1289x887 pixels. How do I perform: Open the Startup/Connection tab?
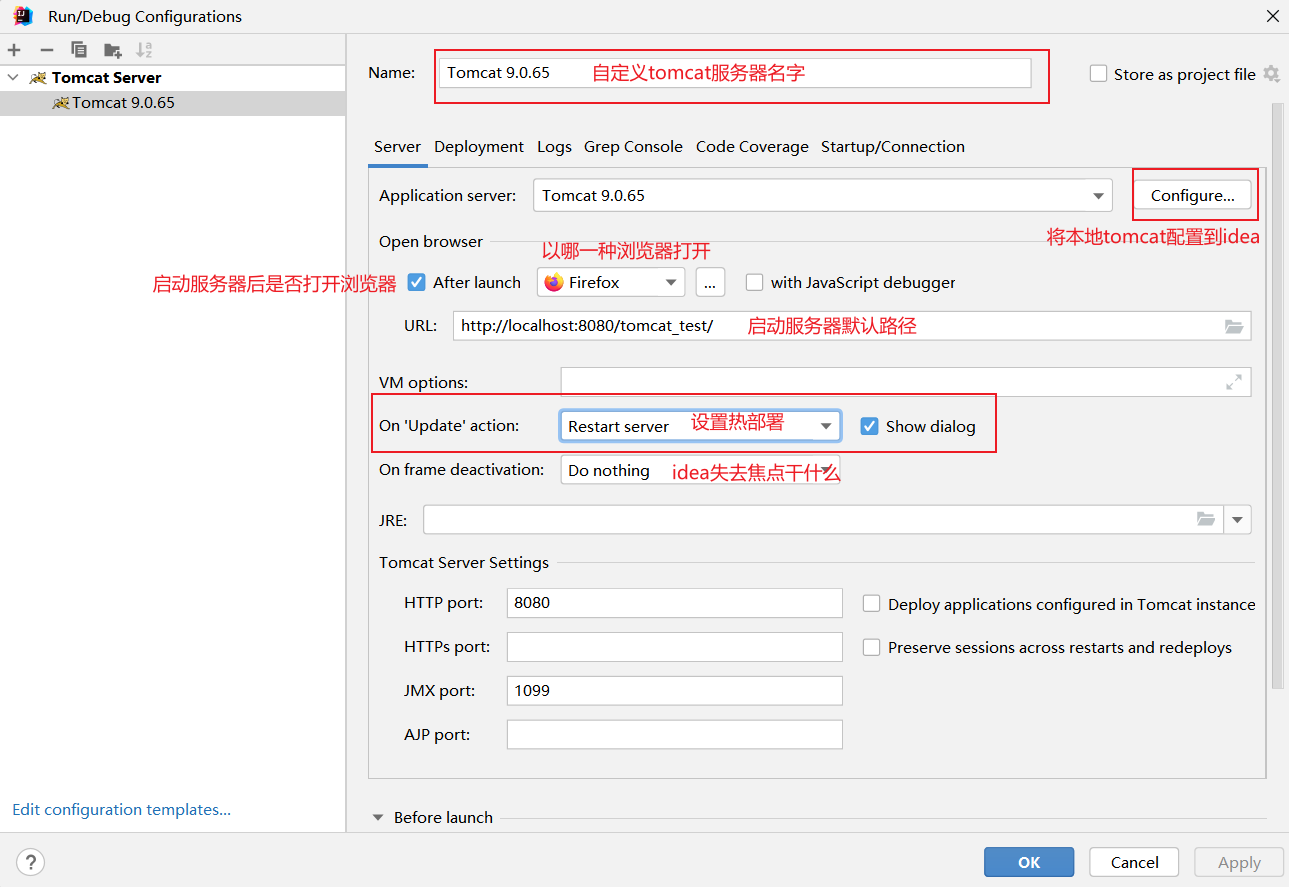892,146
